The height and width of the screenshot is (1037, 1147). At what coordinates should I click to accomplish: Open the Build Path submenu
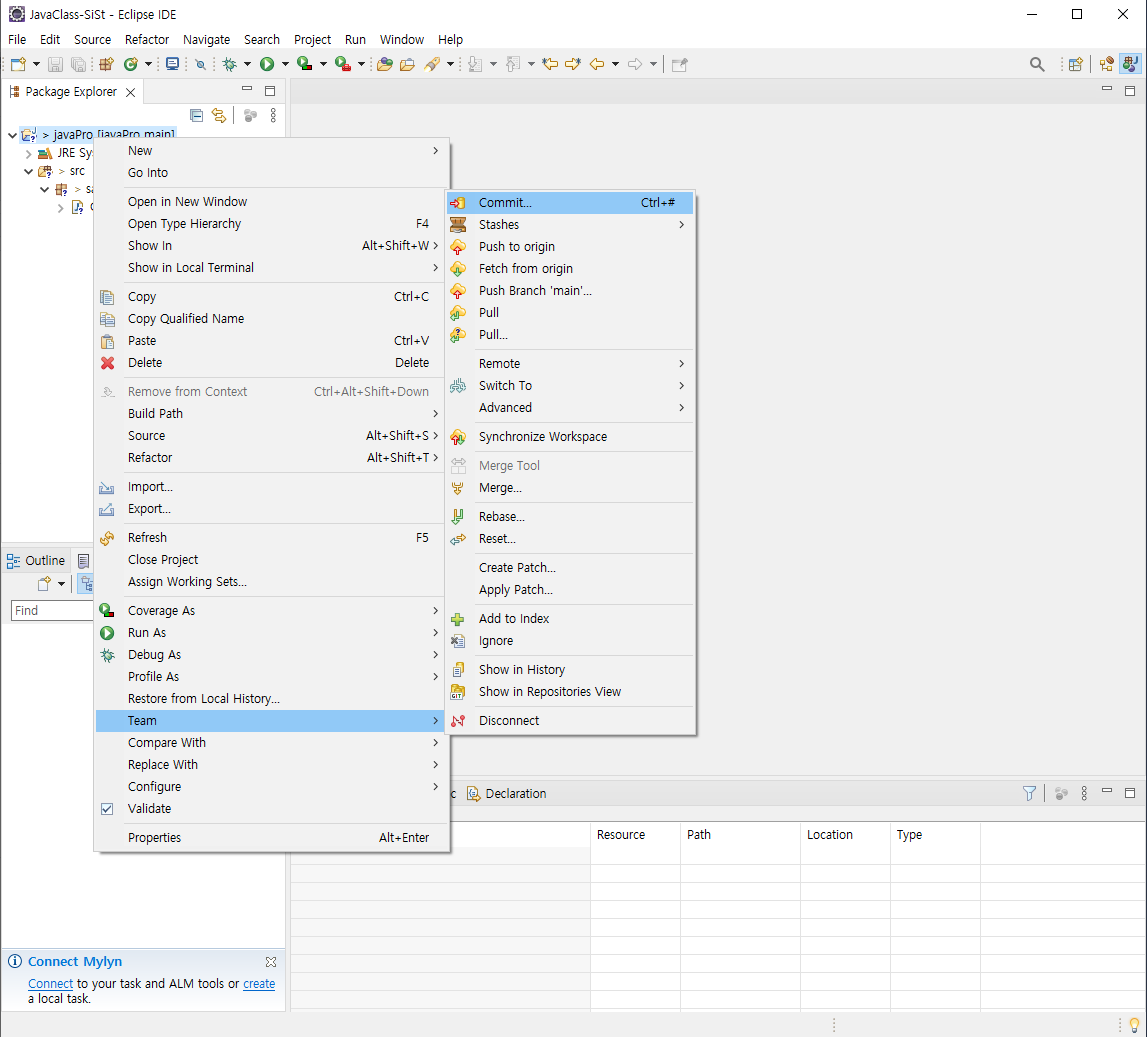tap(271, 413)
